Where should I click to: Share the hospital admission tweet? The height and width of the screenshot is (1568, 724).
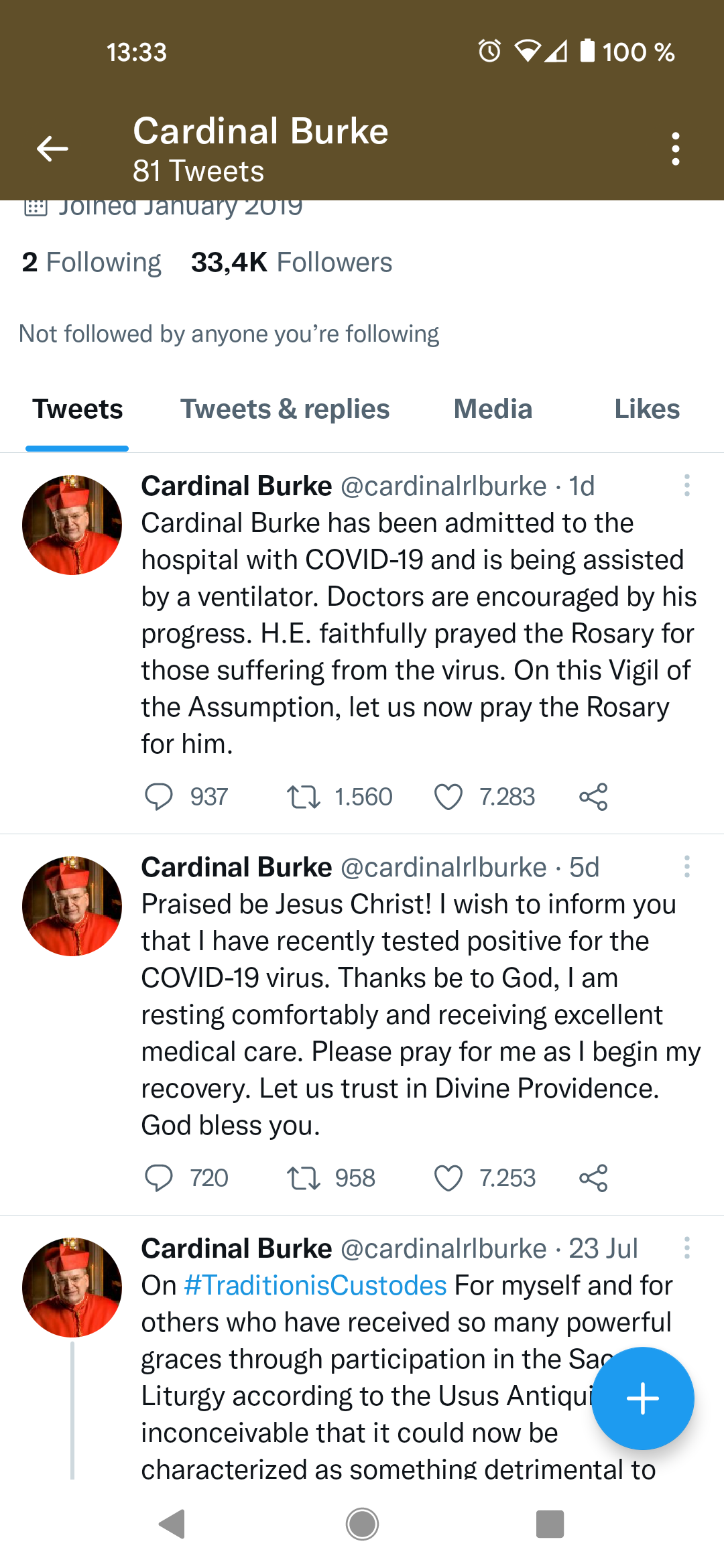pyautogui.click(x=593, y=797)
